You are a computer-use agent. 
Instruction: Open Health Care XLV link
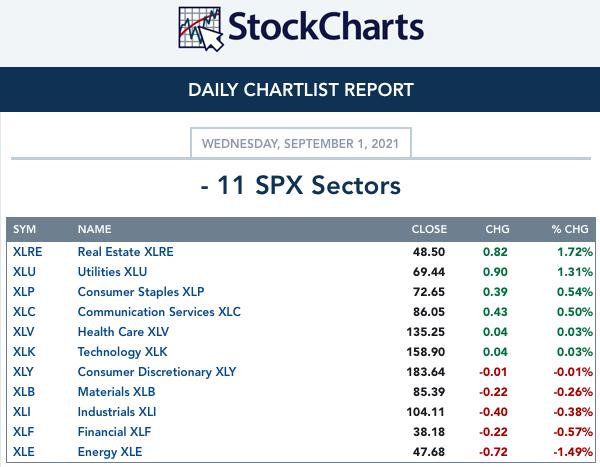tap(123, 332)
